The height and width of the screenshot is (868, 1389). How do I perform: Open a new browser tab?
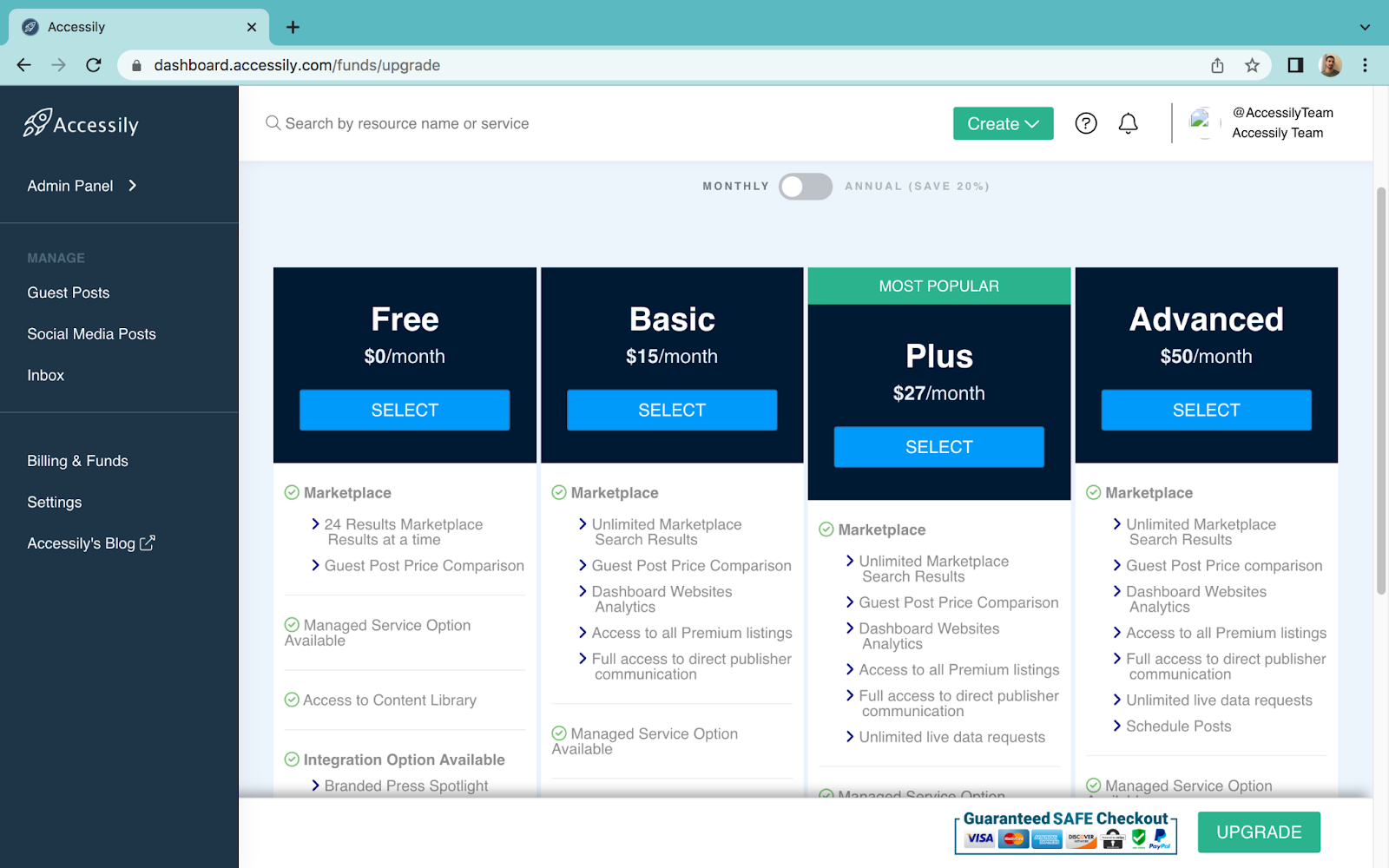tap(293, 27)
